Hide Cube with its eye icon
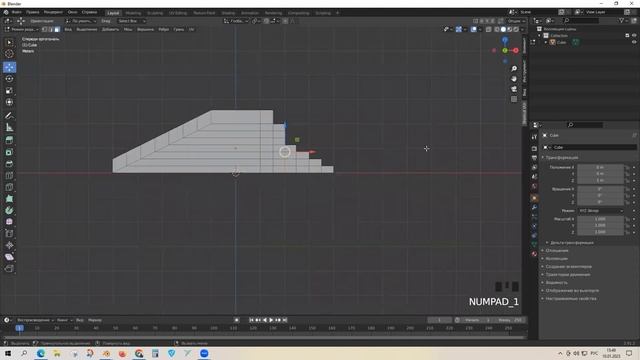Viewport: 640px width, 360px height. pos(634,42)
